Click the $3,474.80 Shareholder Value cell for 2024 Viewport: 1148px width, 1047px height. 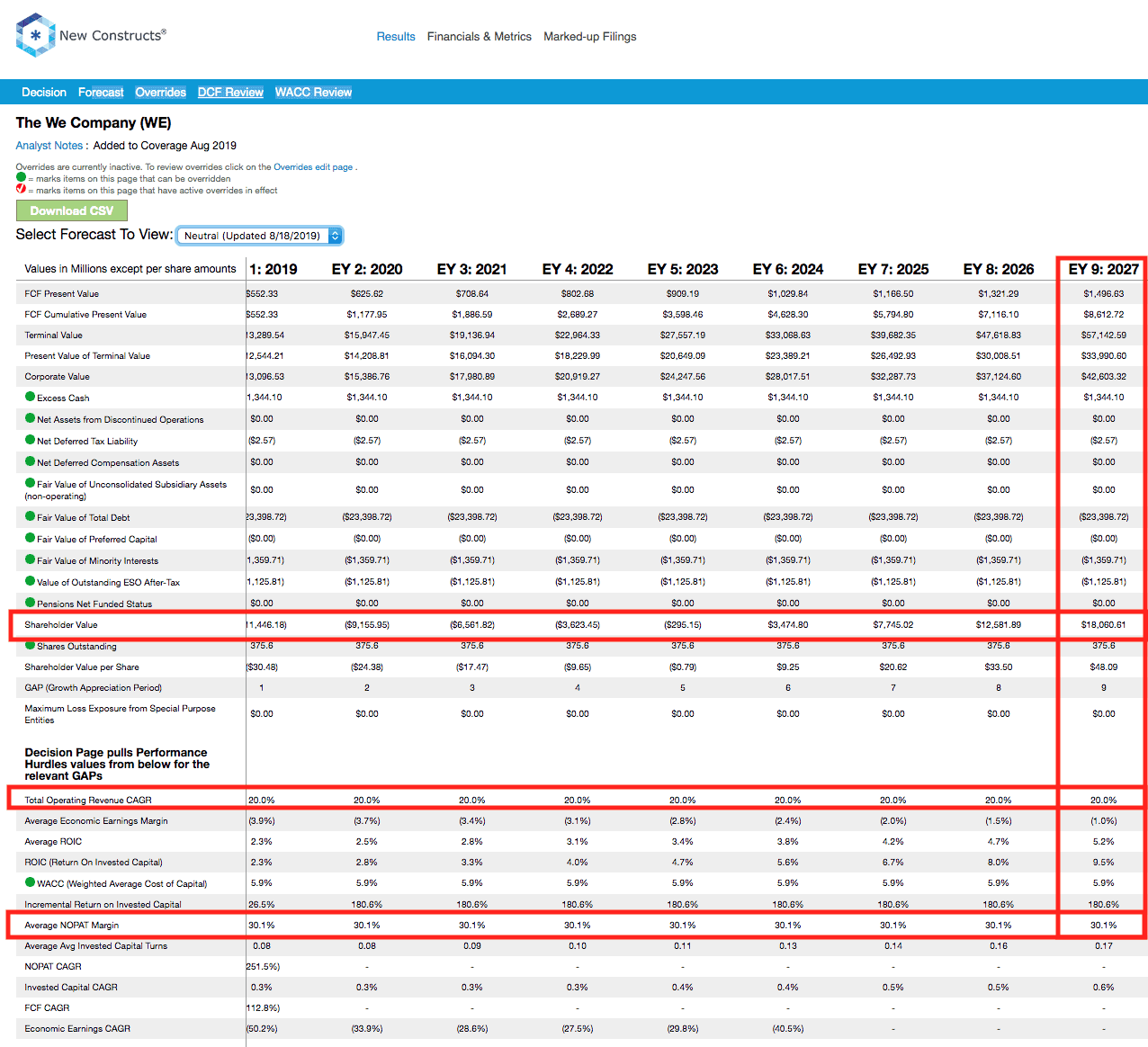tap(788, 625)
